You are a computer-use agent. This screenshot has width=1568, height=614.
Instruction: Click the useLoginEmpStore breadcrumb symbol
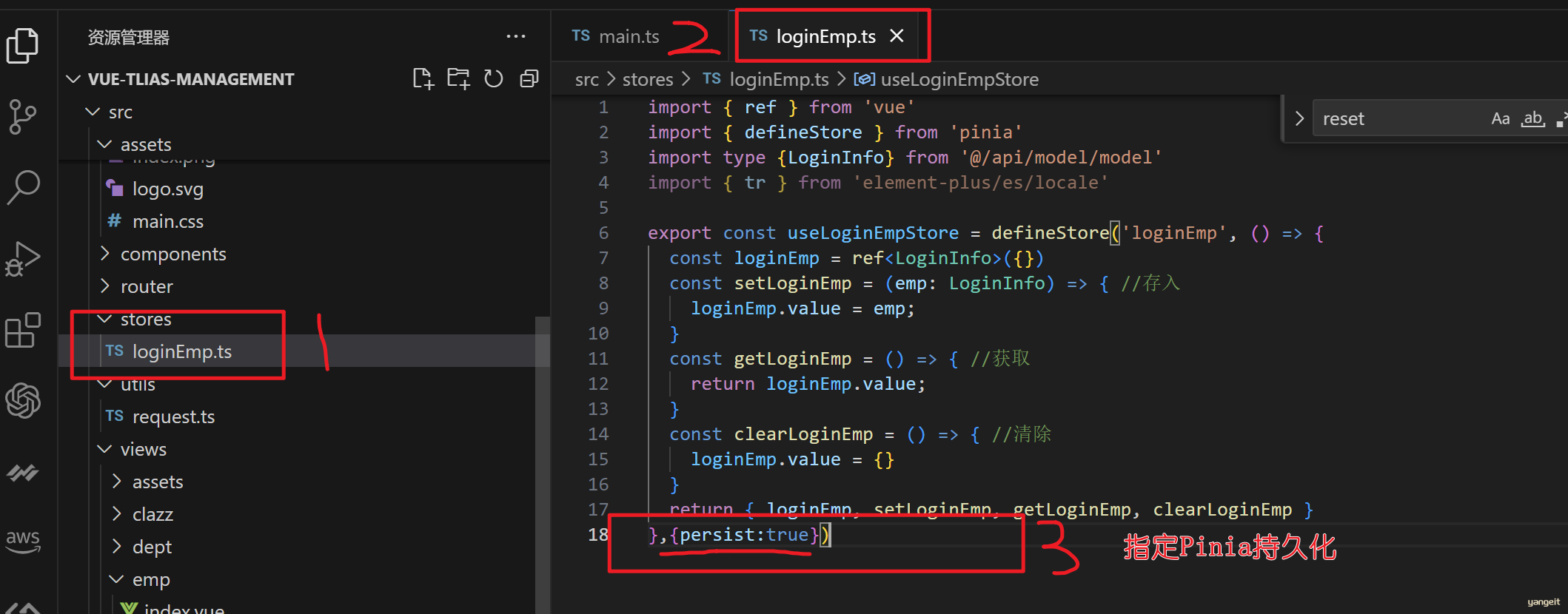[959, 79]
